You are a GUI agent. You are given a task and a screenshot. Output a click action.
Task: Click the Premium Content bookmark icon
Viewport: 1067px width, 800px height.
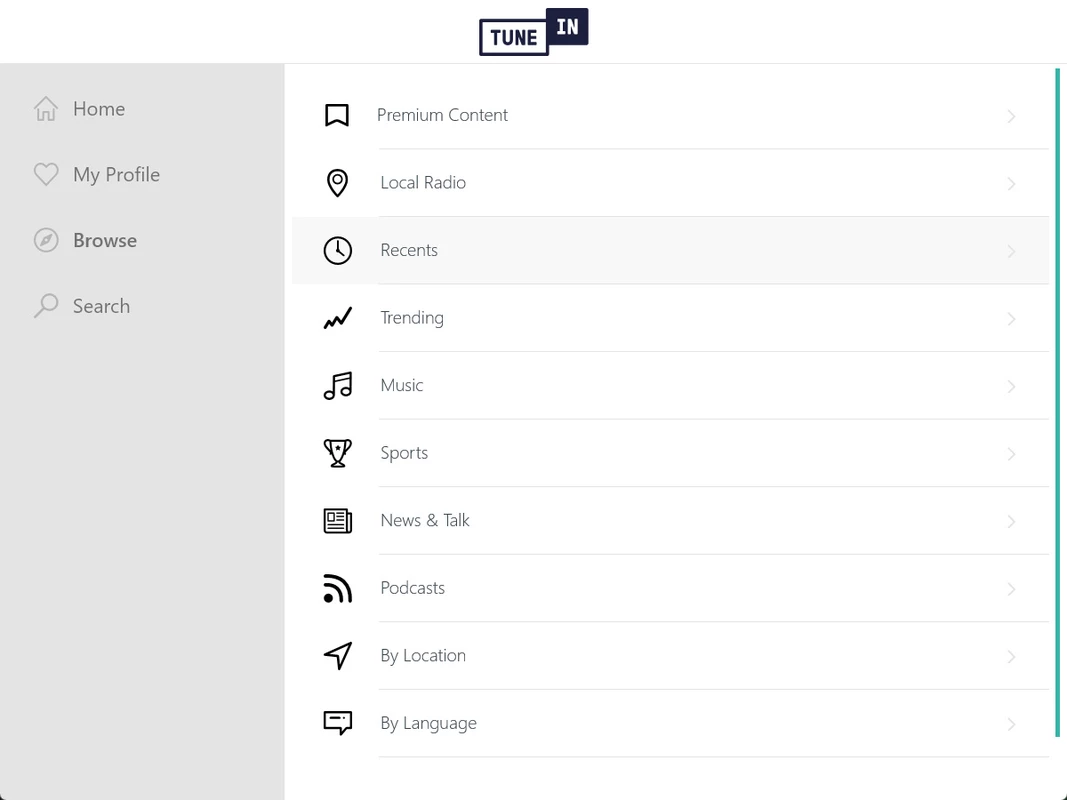click(x=337, y=115)
